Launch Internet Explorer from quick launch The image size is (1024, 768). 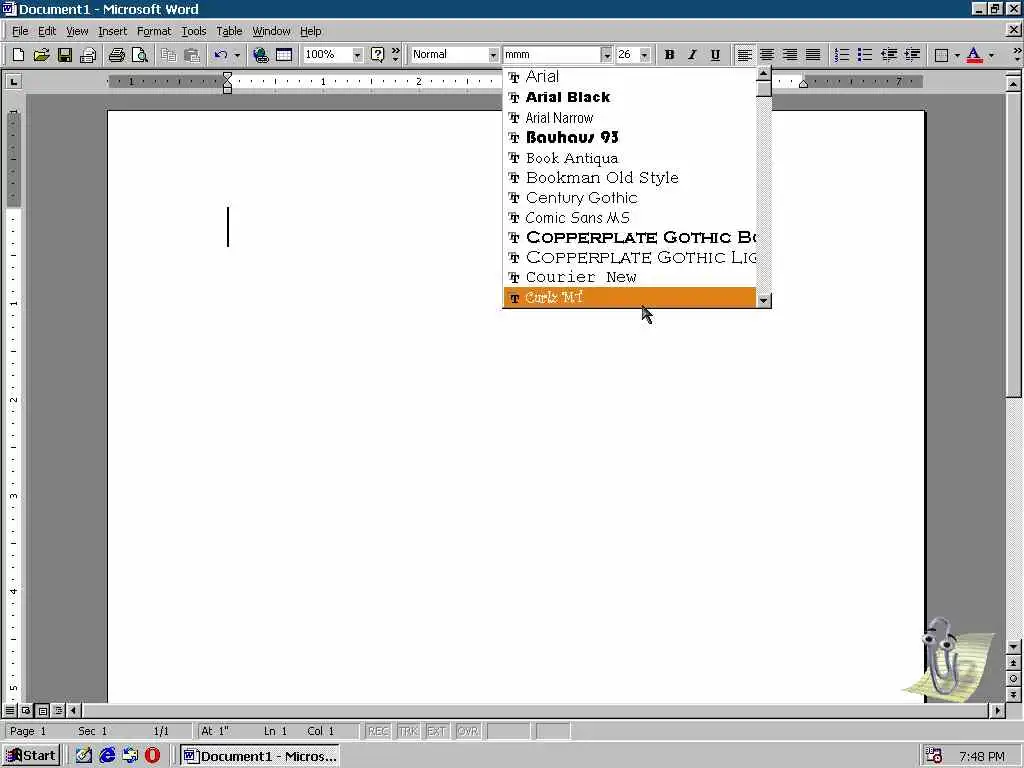pos(107,756)
